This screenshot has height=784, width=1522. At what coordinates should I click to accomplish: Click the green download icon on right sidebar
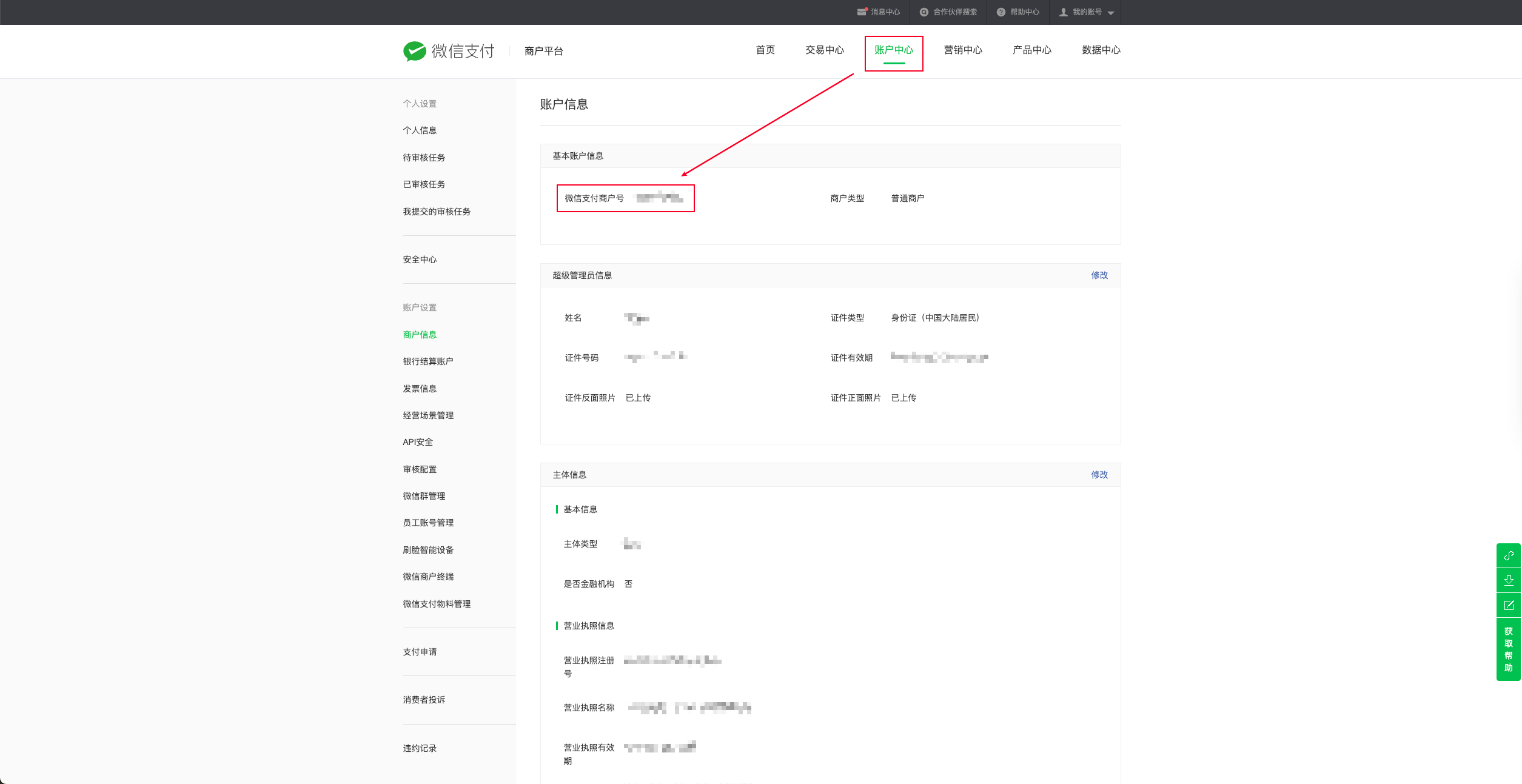point(1509,580)
